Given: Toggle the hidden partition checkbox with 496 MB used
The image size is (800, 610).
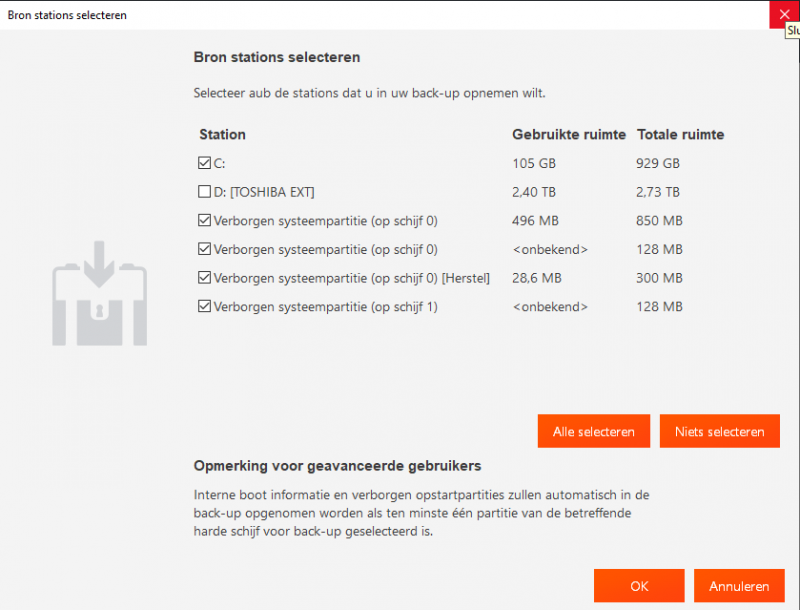Looking at the screenshot, I should 205,220.
